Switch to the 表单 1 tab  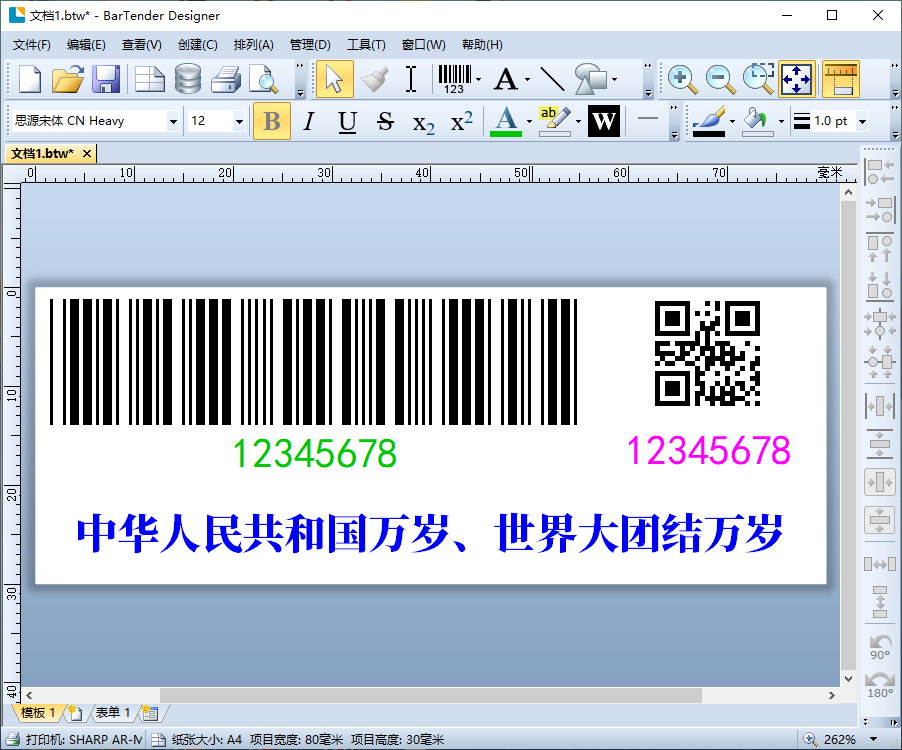(x=113, y=713)
